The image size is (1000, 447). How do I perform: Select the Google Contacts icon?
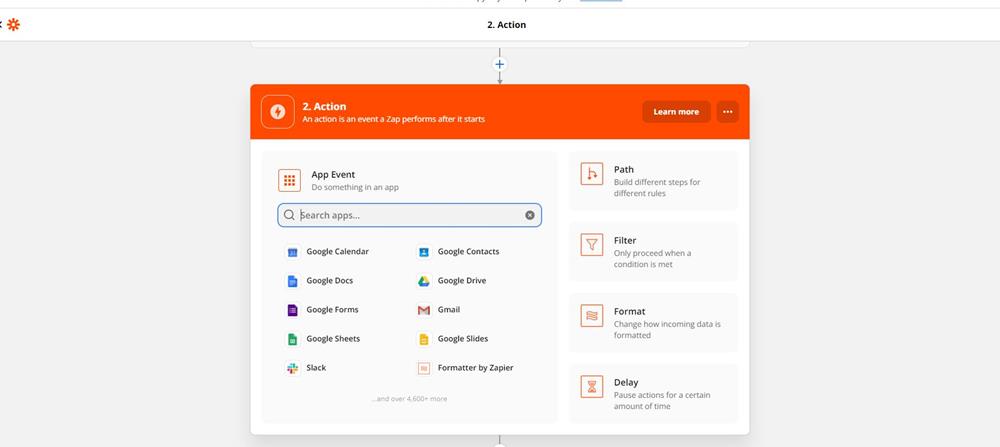point(424,252)
